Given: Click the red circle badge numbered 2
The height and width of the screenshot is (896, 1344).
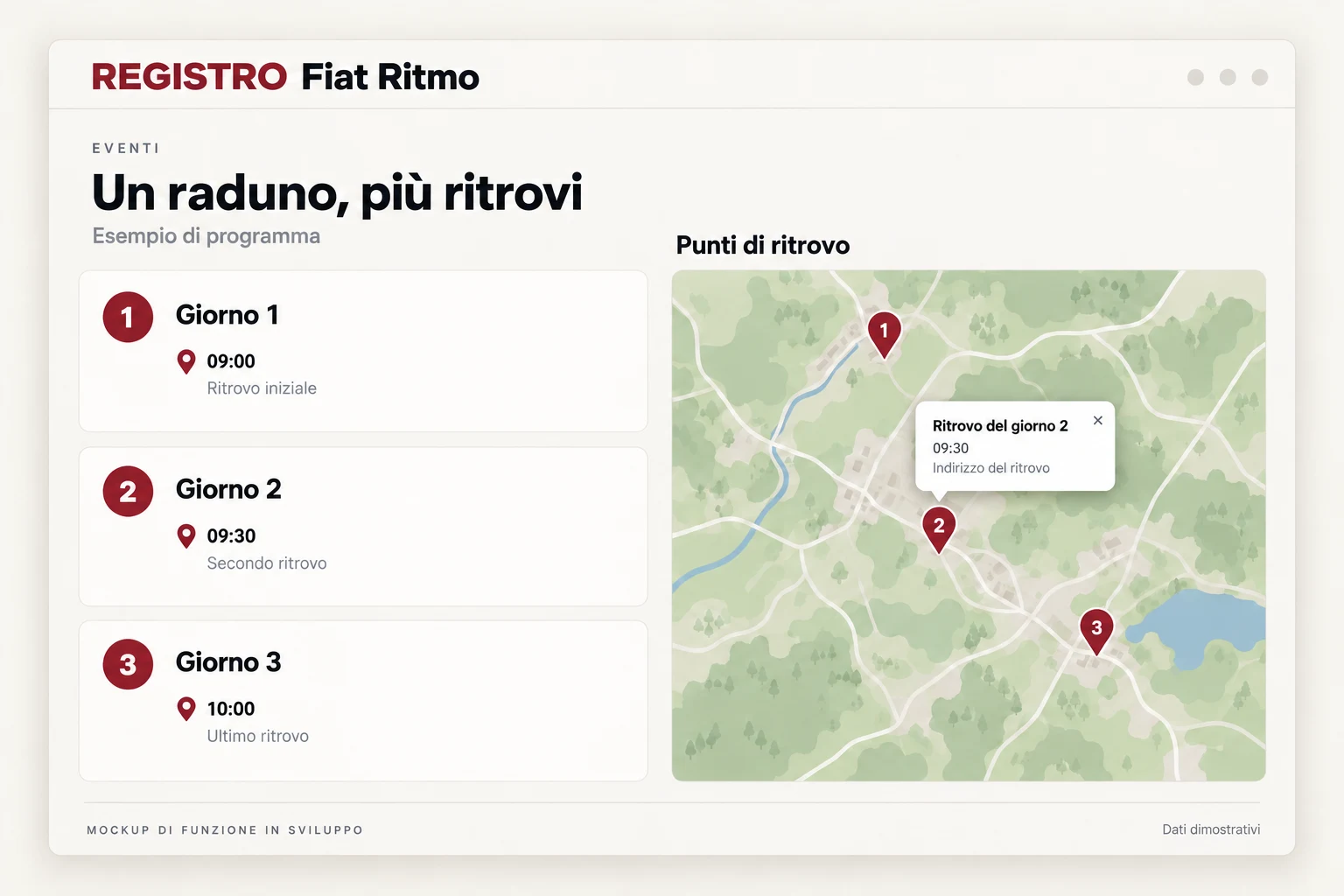Looking at the screenshot, I should [x=128, y=492].
